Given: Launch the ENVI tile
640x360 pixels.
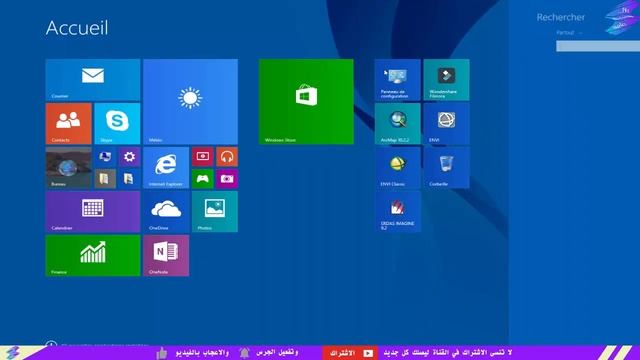Looking at the screenshot, I should point(447,124).
